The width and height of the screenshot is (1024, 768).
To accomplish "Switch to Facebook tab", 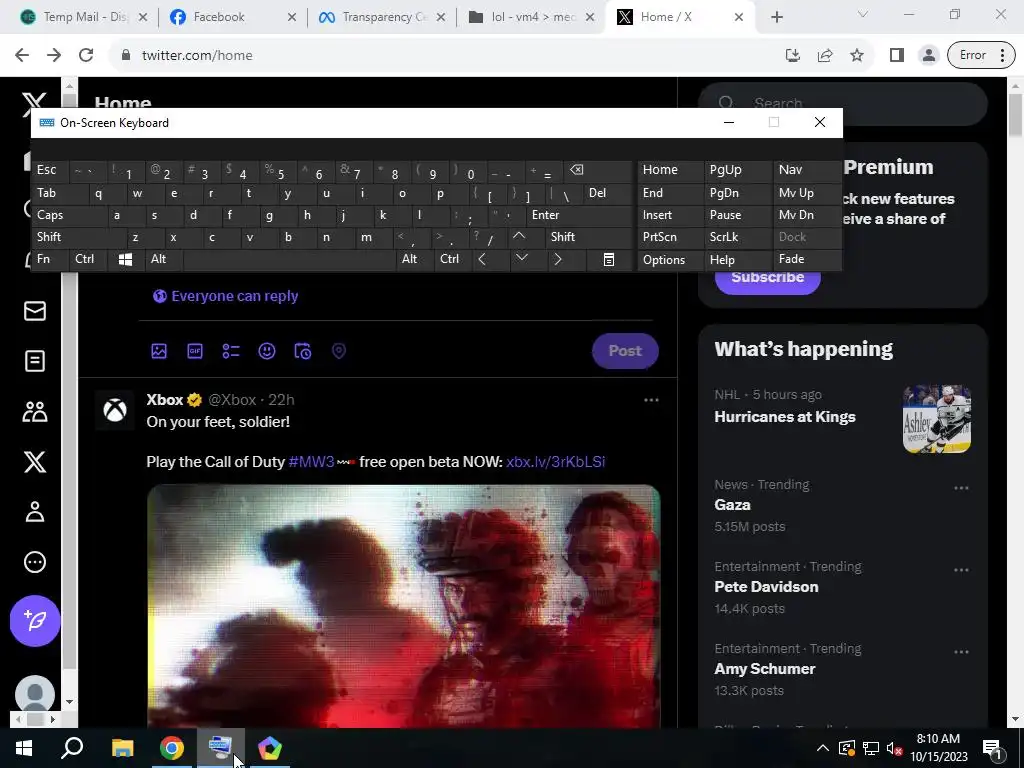I will click(x=232, y=17).
